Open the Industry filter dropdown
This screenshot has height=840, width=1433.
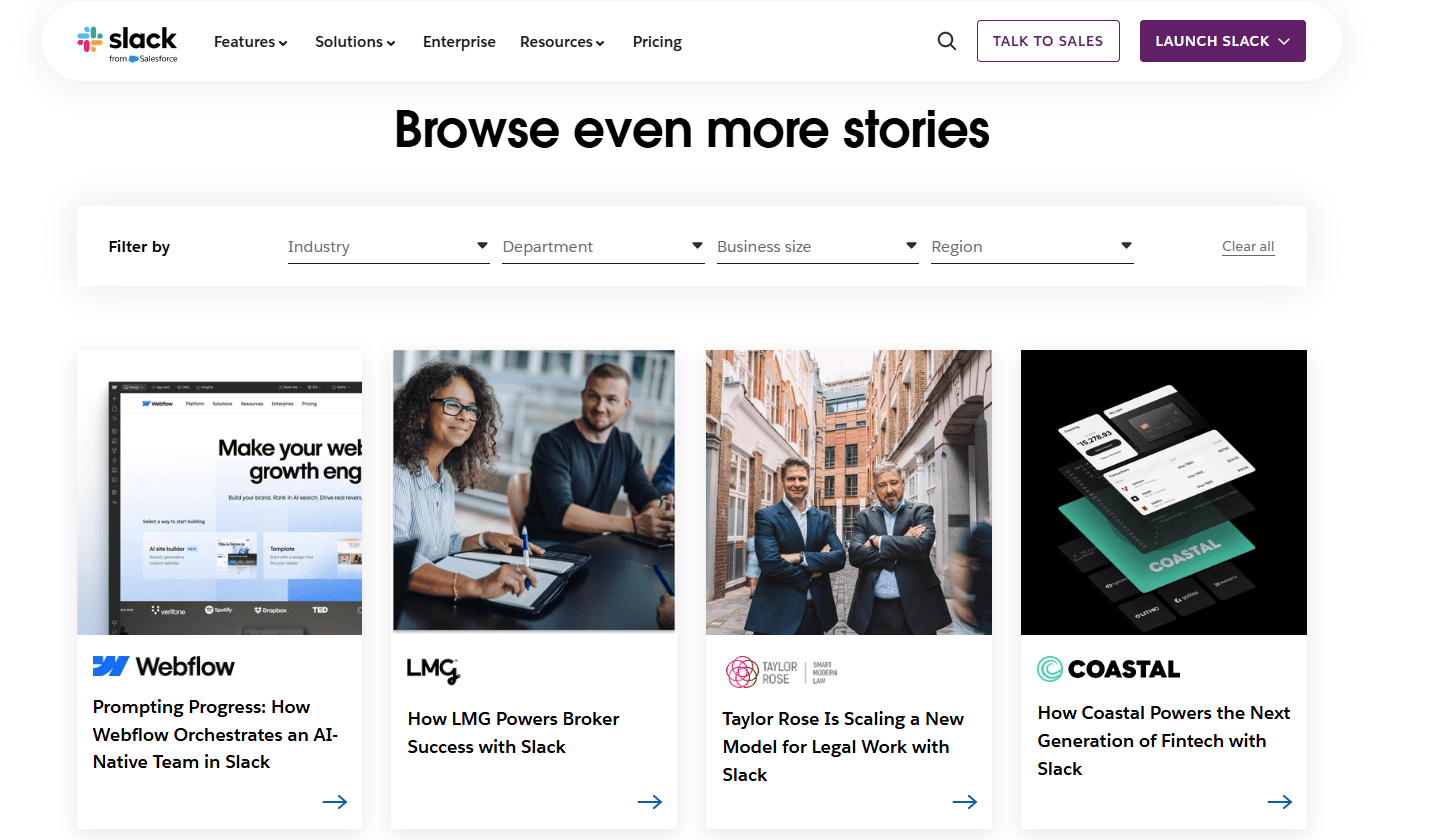coord(389,247)
